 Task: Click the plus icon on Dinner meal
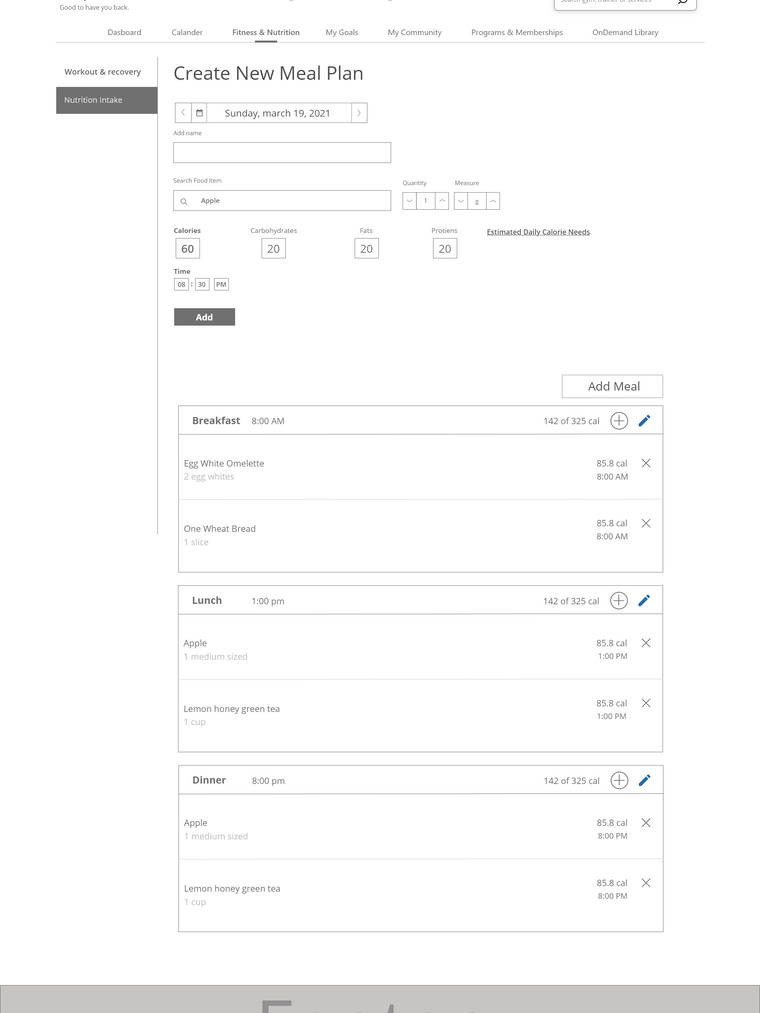tap(618, 780)
